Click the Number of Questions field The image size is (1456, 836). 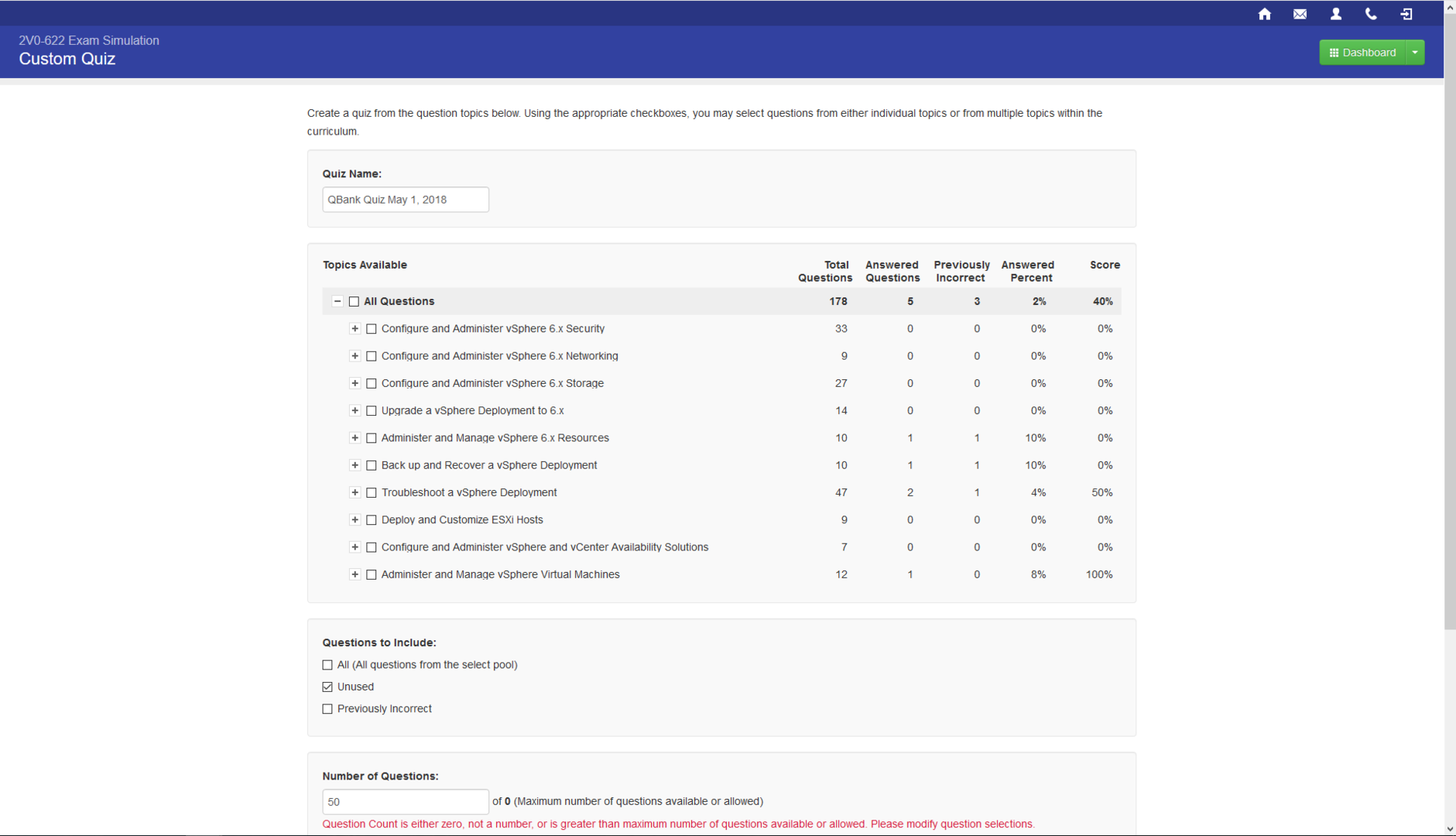tap(405, 801)
